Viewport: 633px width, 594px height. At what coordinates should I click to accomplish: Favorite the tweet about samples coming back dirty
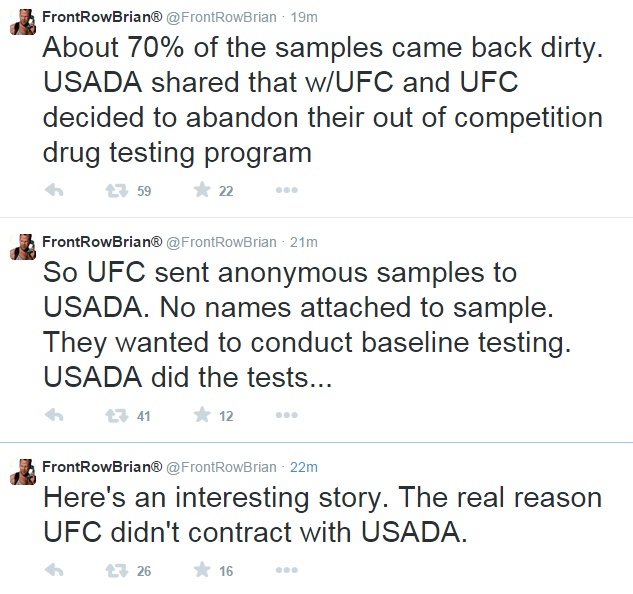coord(202,190)
